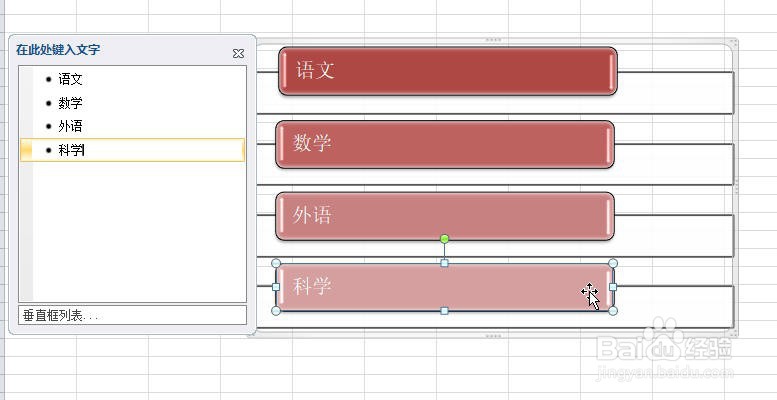This screenshot has height=400, width=777.
Task: Grab the green rotation handle above 科学
Action: click(444, 239)
